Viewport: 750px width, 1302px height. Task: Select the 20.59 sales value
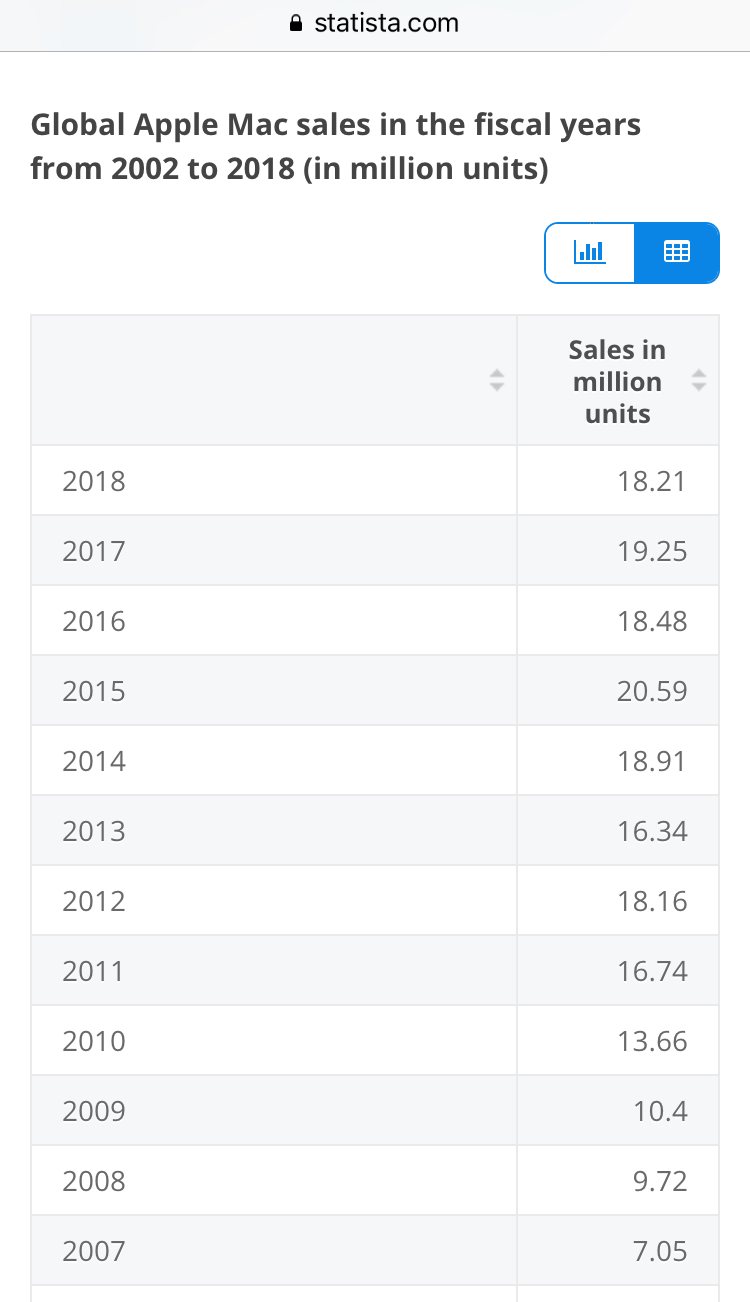[x=652, y=691]
